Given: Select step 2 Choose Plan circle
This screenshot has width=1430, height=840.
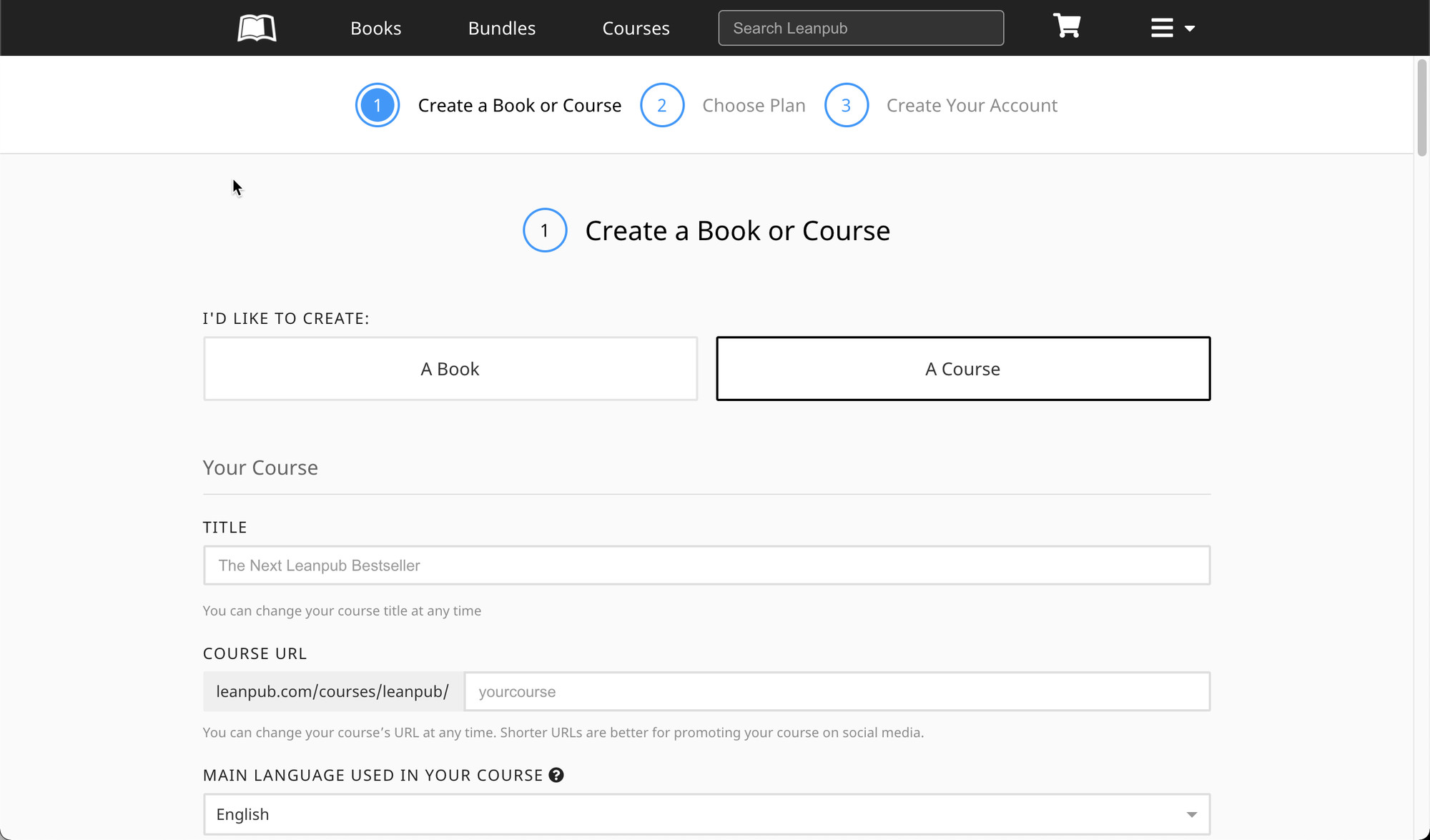Looking at the screenshot, I should 662,105.
